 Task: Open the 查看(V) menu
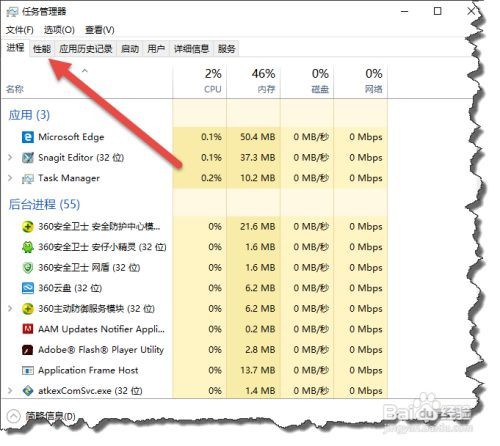click(x=100, y=30)
